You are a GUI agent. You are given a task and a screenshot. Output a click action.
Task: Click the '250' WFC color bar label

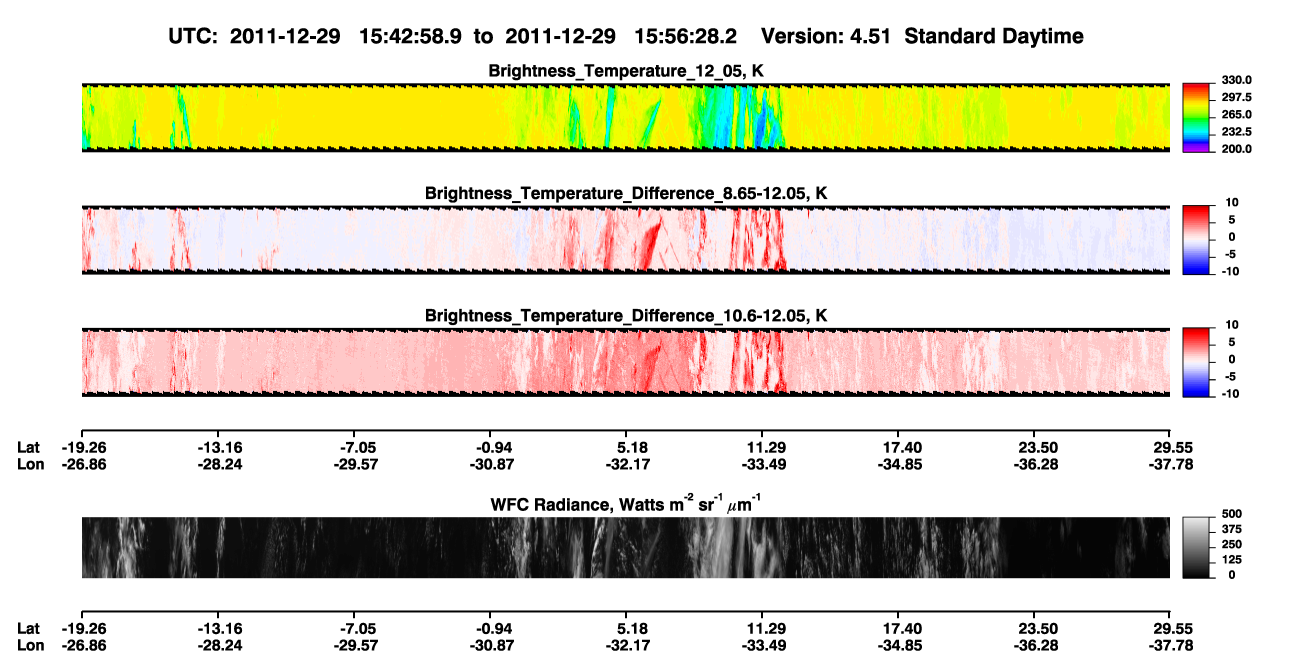[1230, 545]
